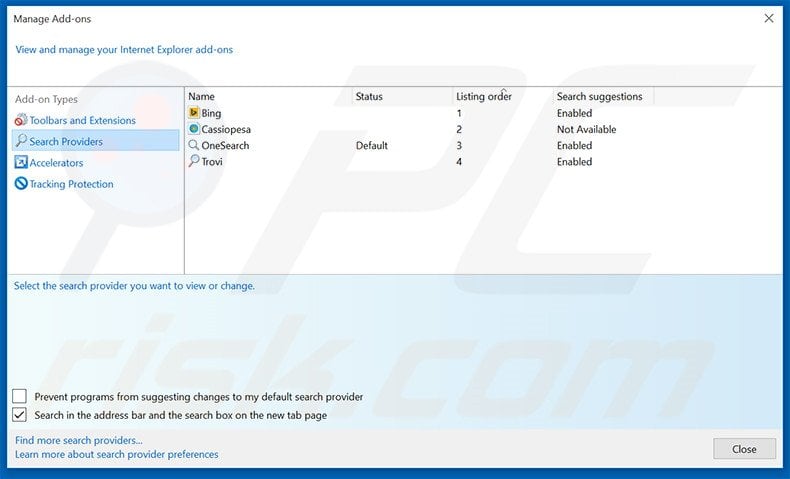Click Enabled suggestion in Bing row
Viewport: 790px width, 479px height.
[574, 113]
